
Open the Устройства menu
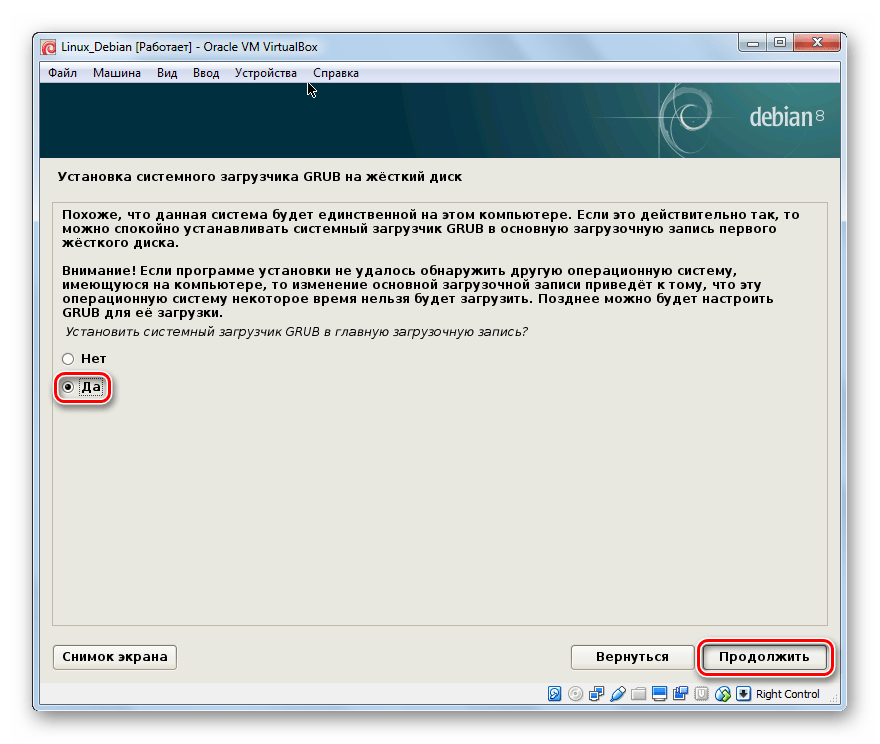pos(265,73)
